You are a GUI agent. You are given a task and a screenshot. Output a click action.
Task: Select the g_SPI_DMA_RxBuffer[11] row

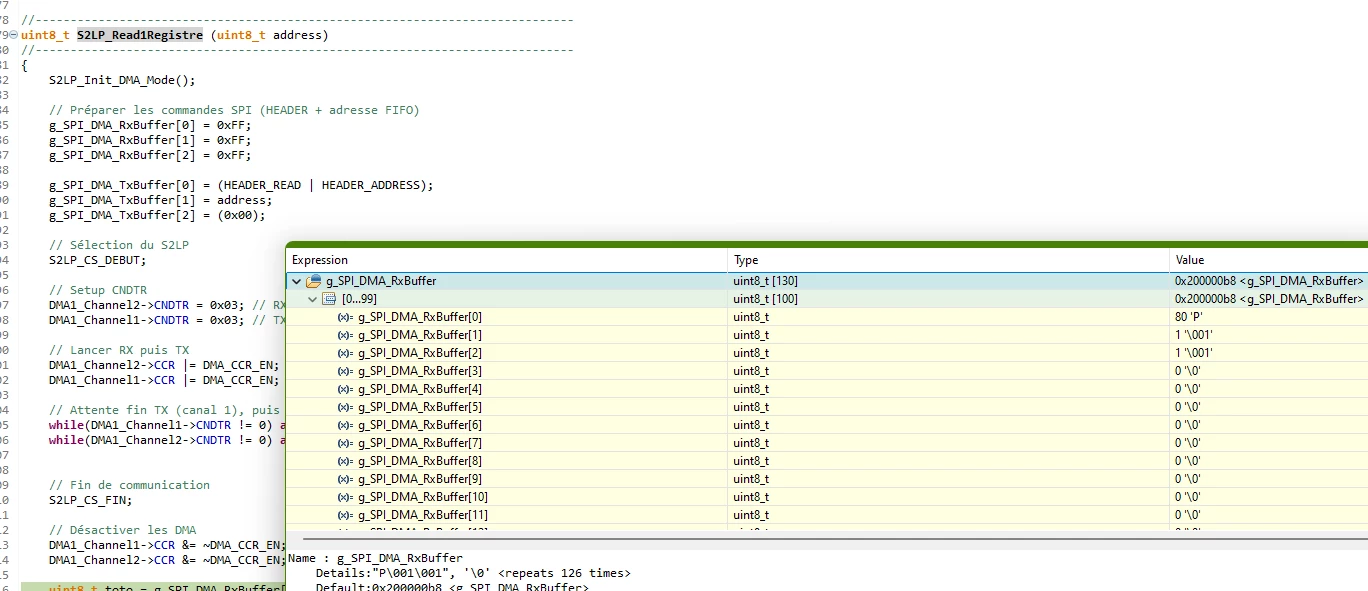[826, 515]
